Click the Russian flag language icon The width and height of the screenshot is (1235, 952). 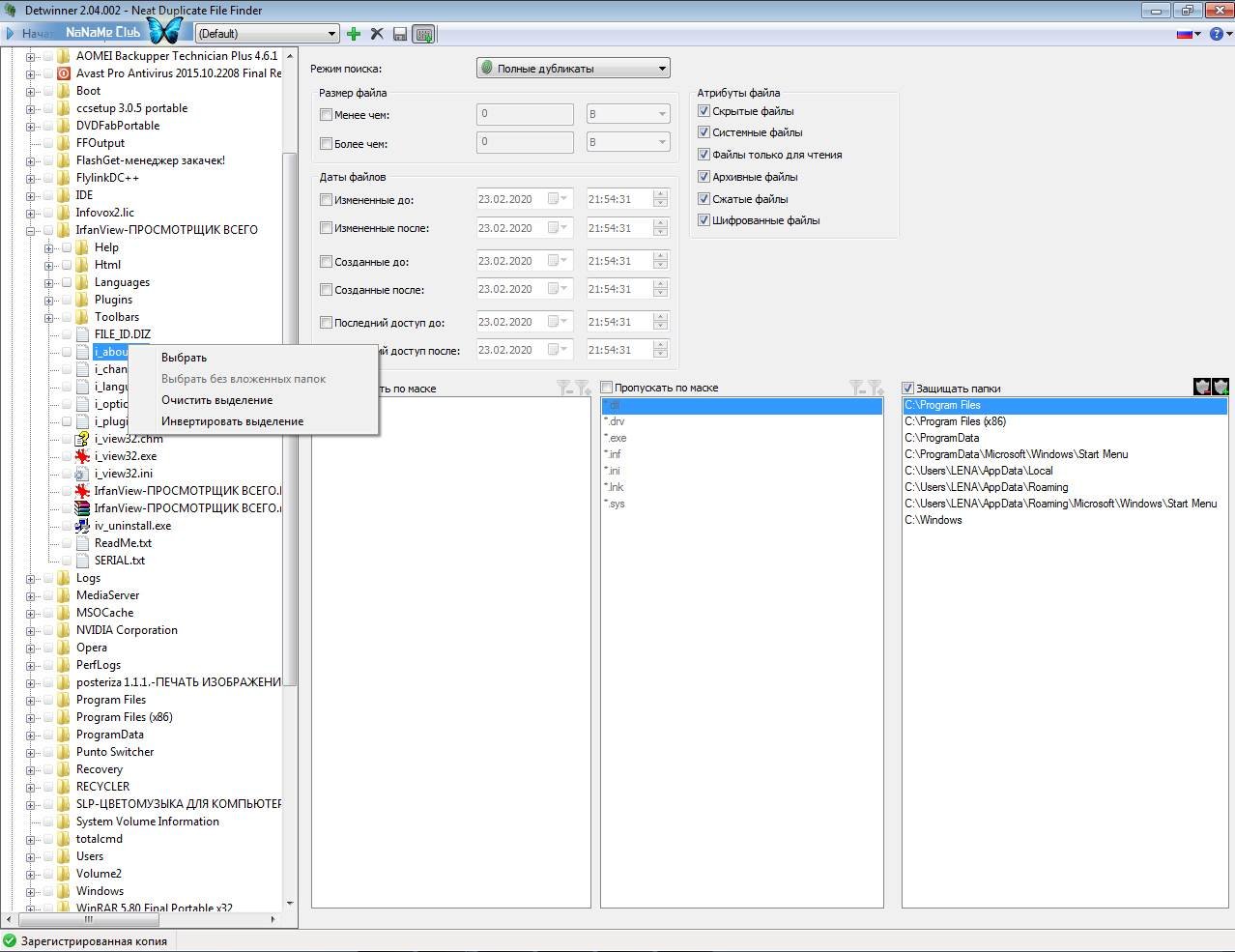click(x=1184, y=34)
